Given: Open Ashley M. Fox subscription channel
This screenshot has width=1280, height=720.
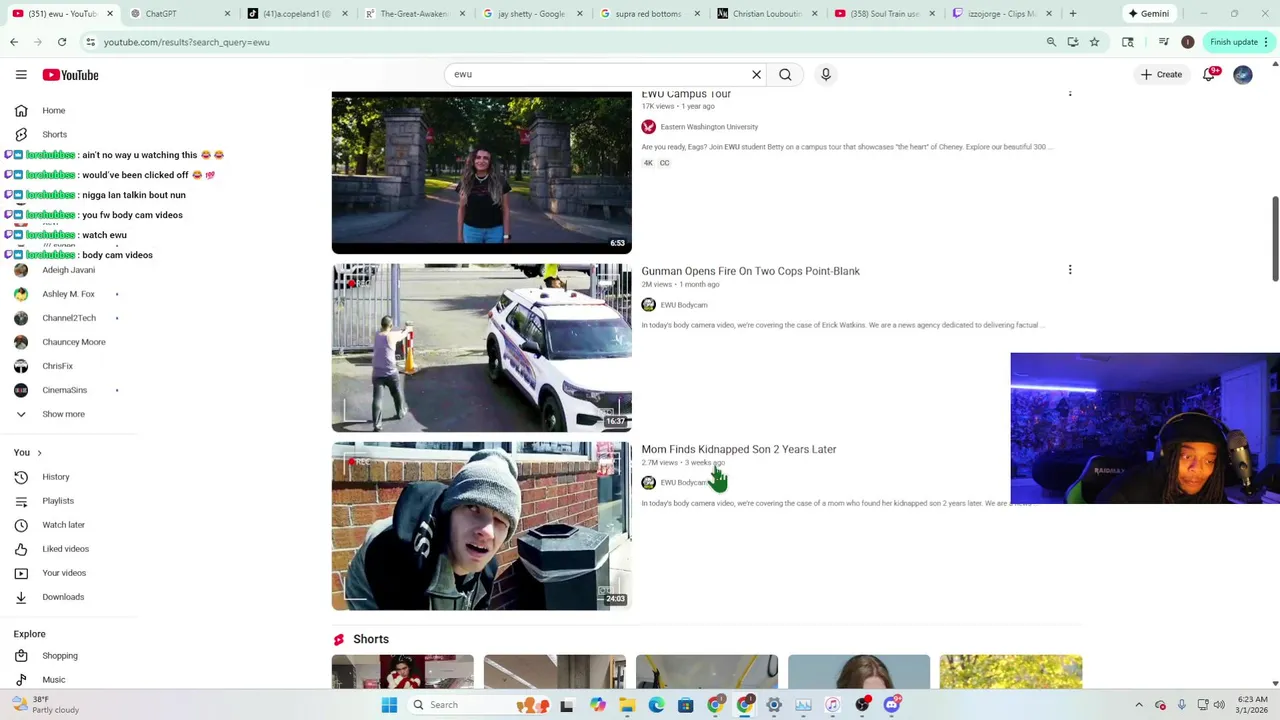Looking at the screenshot, I should coord(68,294).
